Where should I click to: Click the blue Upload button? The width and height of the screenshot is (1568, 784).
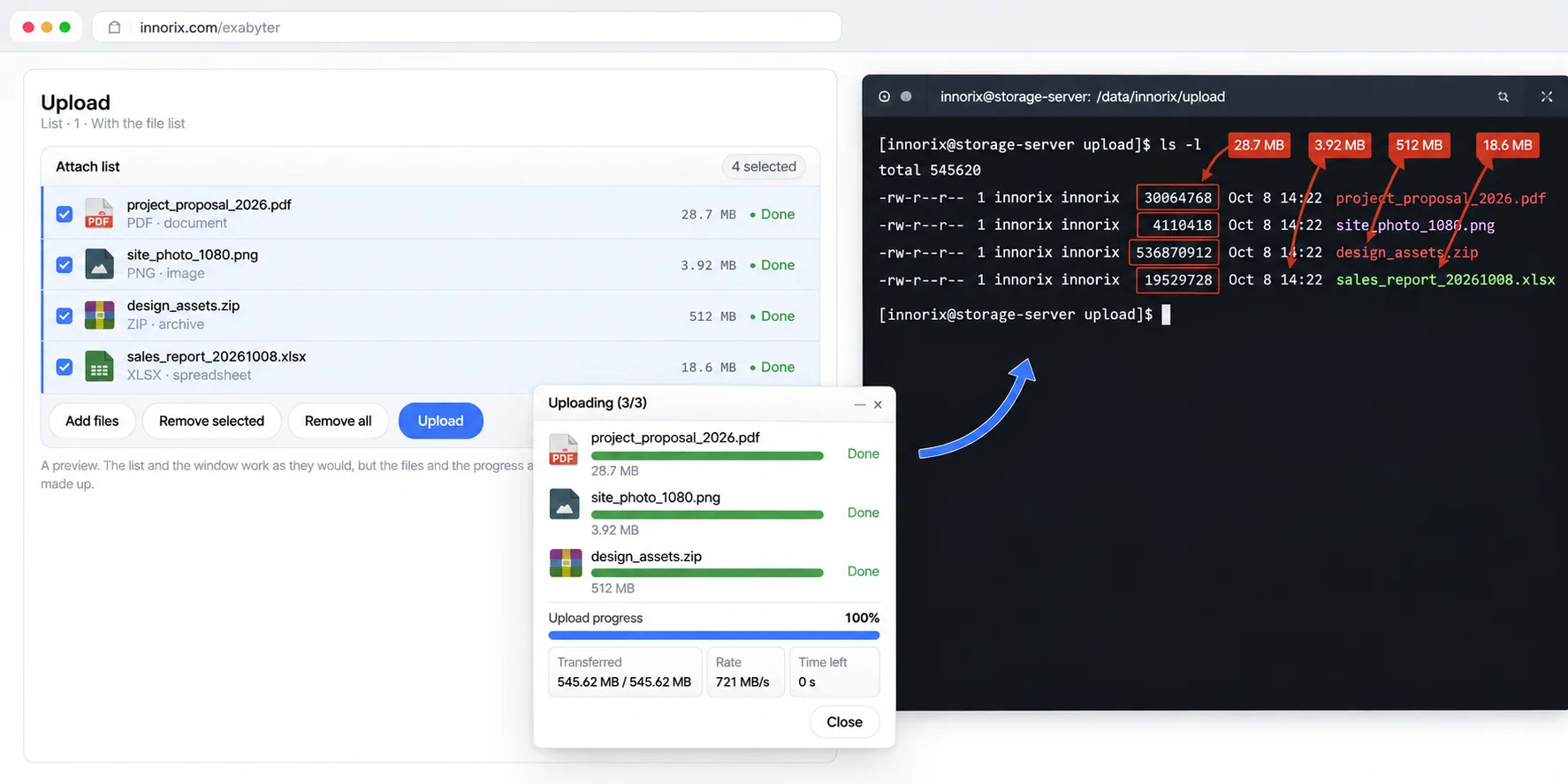coord(440,421)
